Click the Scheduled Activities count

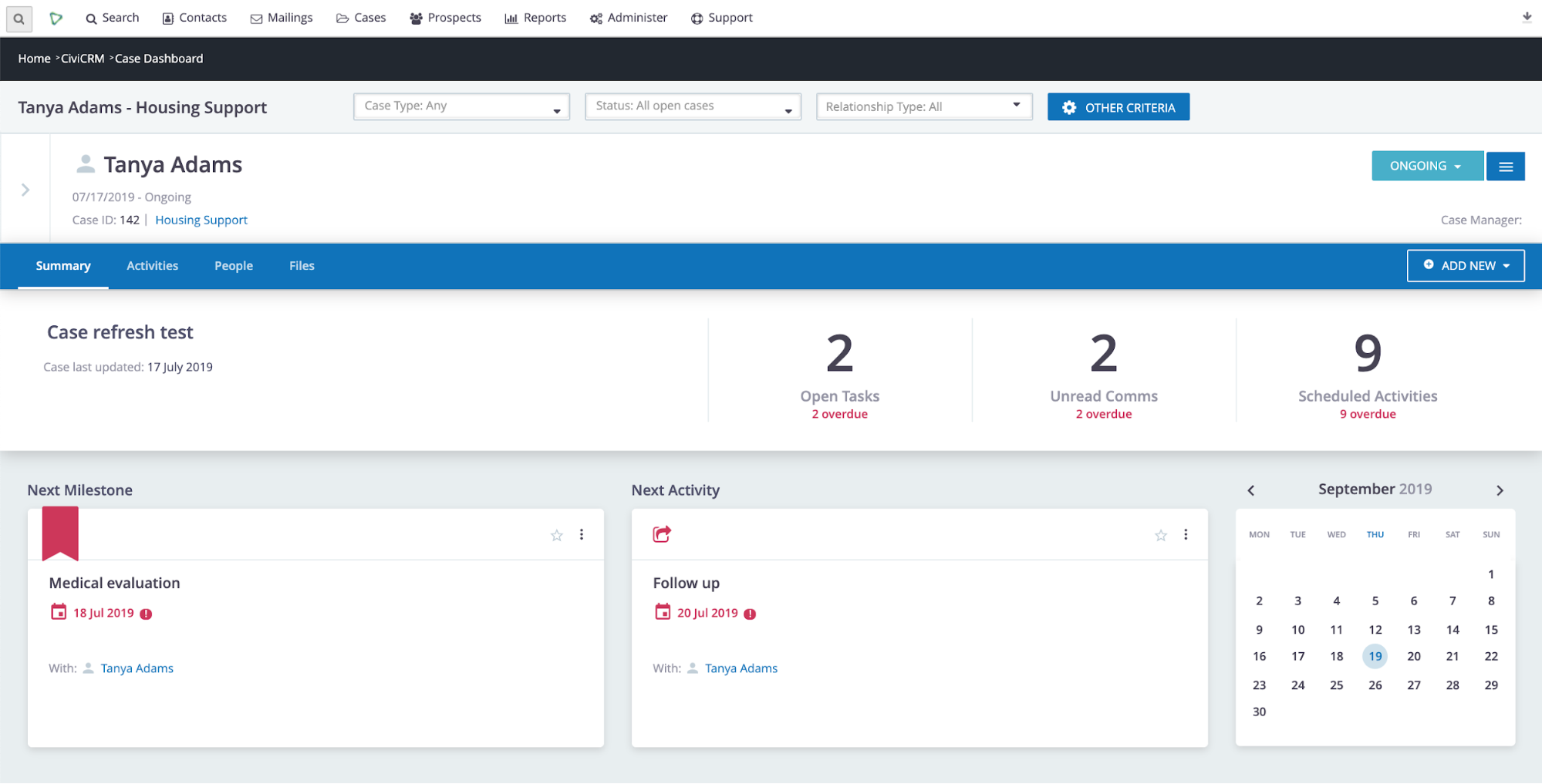[1368, 354]
